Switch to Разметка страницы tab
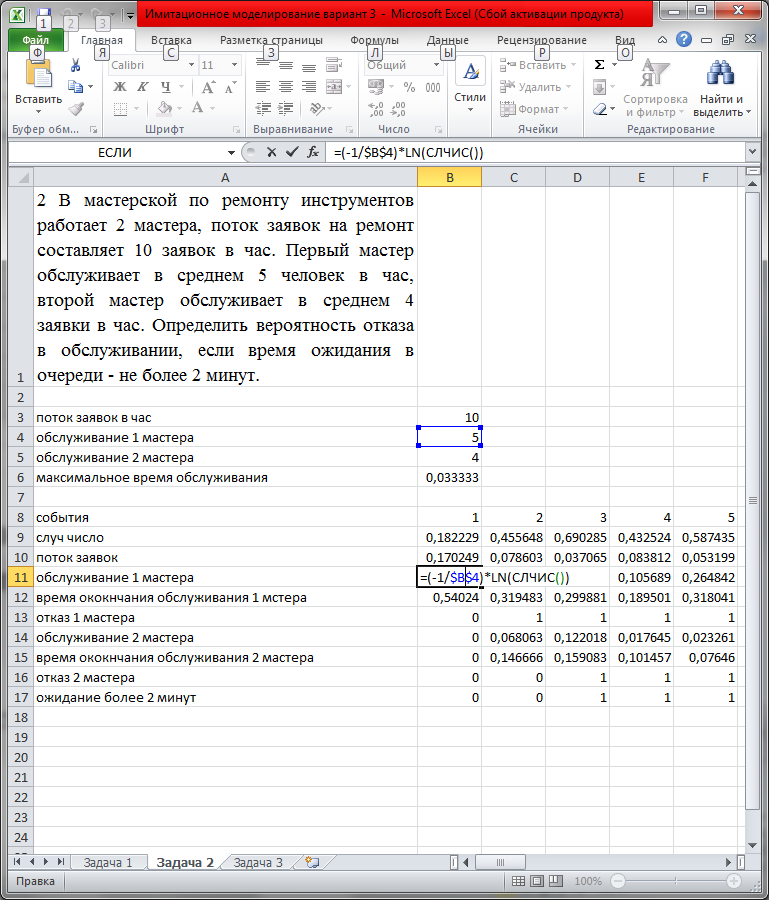Viewport: 769px width, 900px height. click(x=271, y=40)
